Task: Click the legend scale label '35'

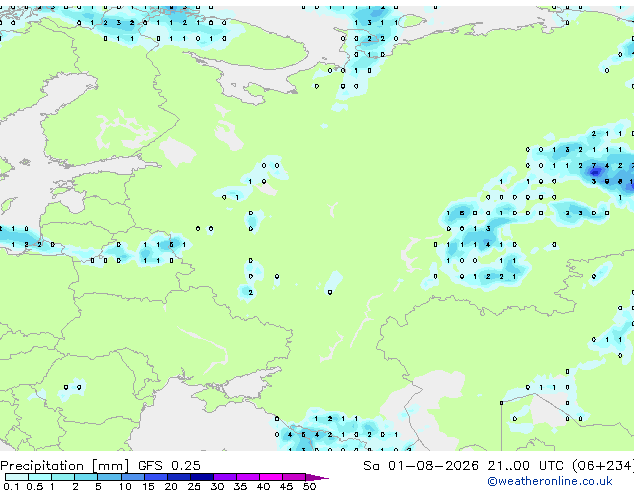Action: coord(240,486)
